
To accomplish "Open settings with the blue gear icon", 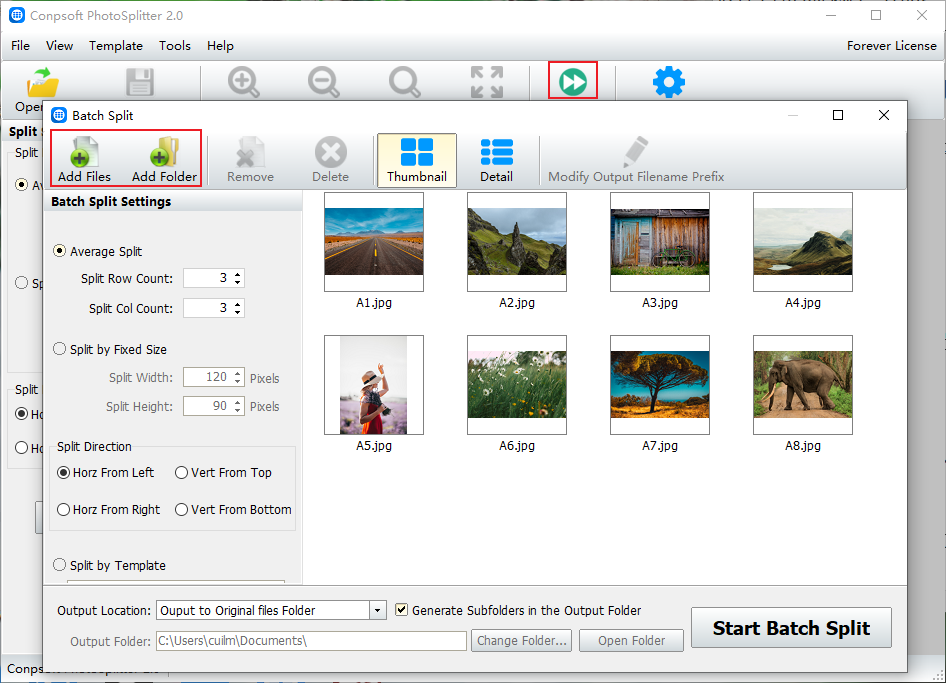I will [x=668, y=82].
